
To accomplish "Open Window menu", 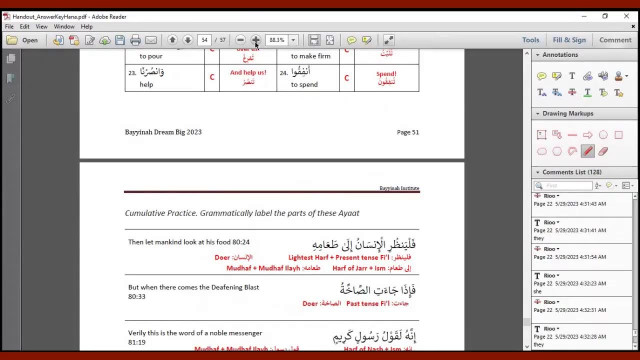I will click(x=64, y=27).
